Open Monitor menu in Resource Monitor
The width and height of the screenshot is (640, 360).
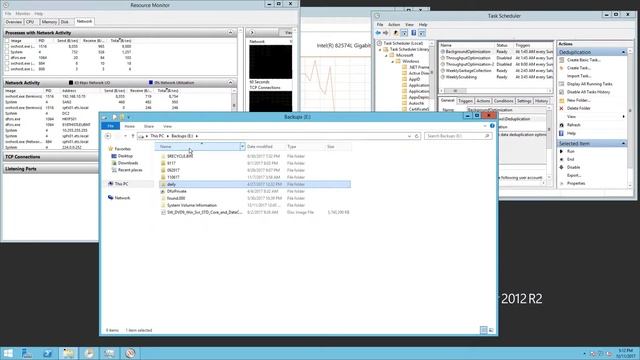23,14
